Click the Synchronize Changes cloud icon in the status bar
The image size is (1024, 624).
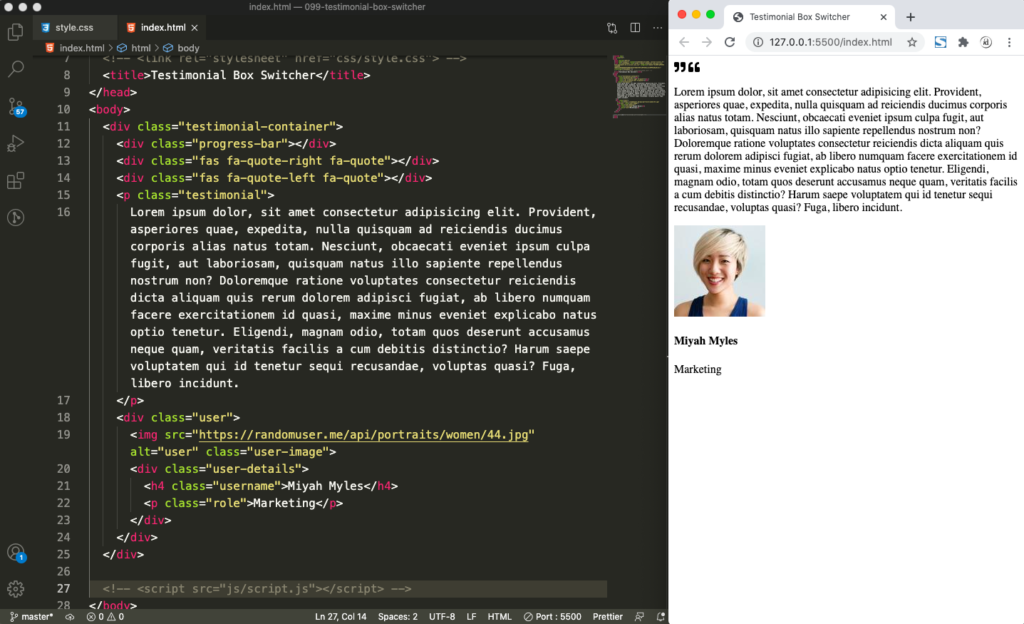pos(70,616)
